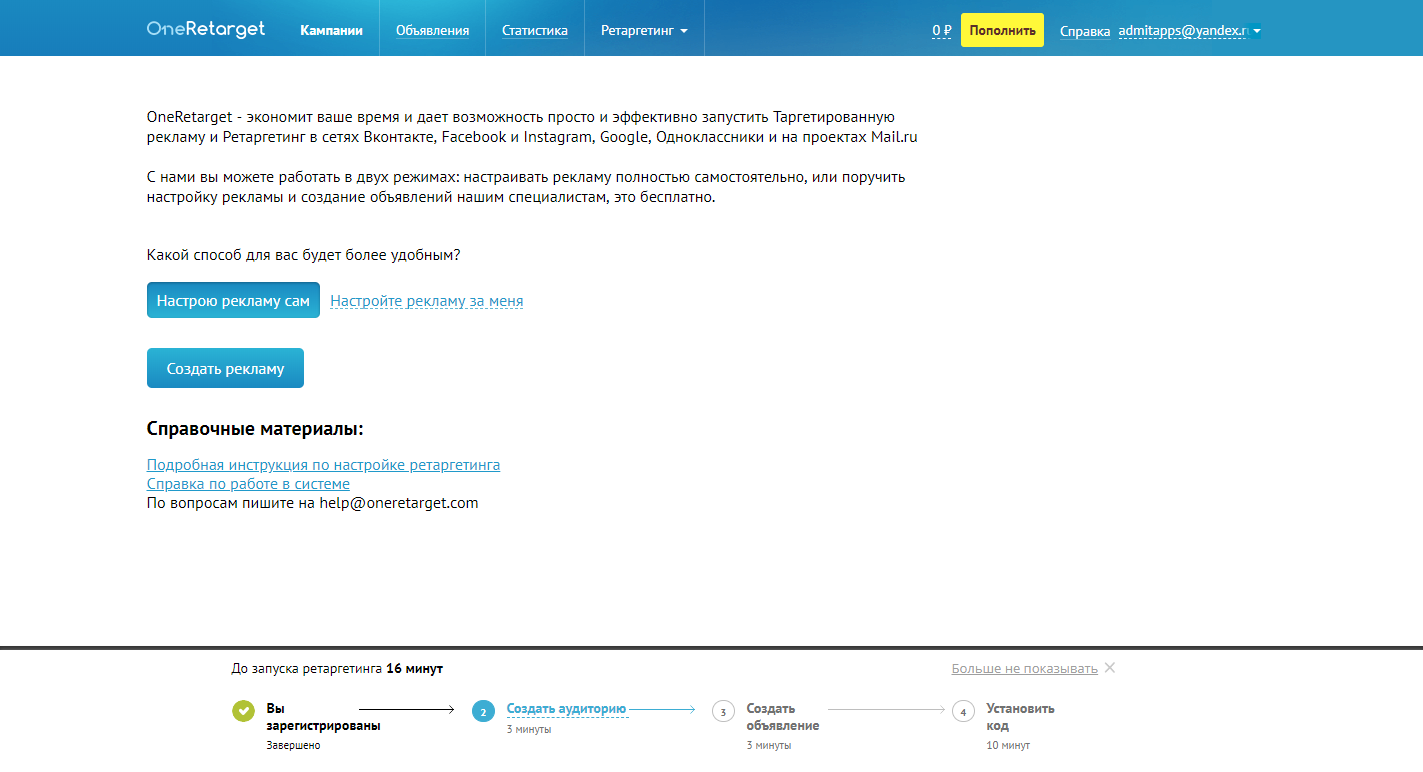1423x772 pixels.
Task: Open the Ретаргетинг dropdown menu
Action: tap(642, 29)
